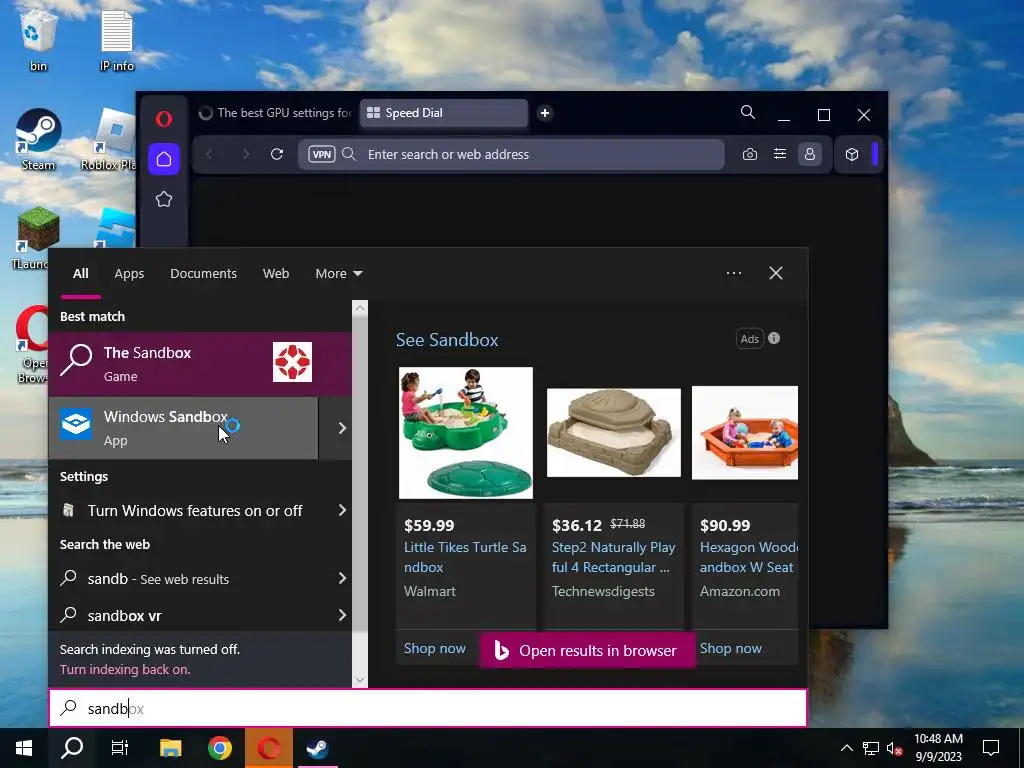1024x768 pixels.
Task: Click the results list scrollbar up arrow
Action: (x=360, y=308)
